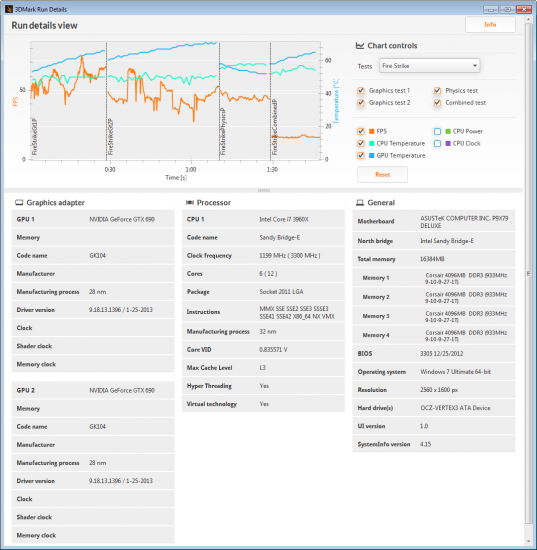Image resolution: width=537 pixels, height=550 pixels.
Task: Click the 3DMark app icon in title bar
Action: (x=9, y=9)
